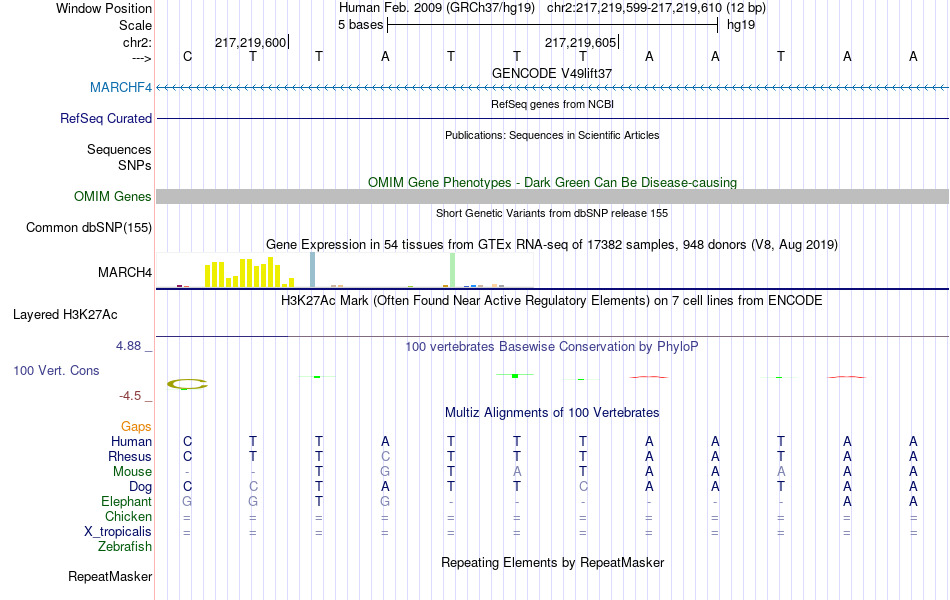950x600 pixels.
Task: Select the Mouse species label
Action: (x=132, y=472)
